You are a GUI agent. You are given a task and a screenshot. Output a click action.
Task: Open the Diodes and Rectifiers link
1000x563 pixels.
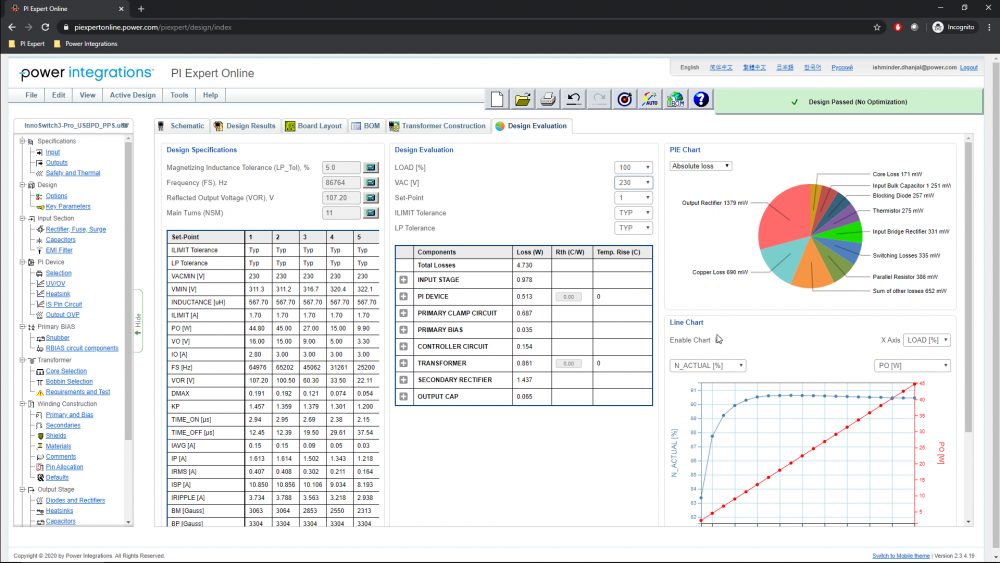(x=75, y=501)
